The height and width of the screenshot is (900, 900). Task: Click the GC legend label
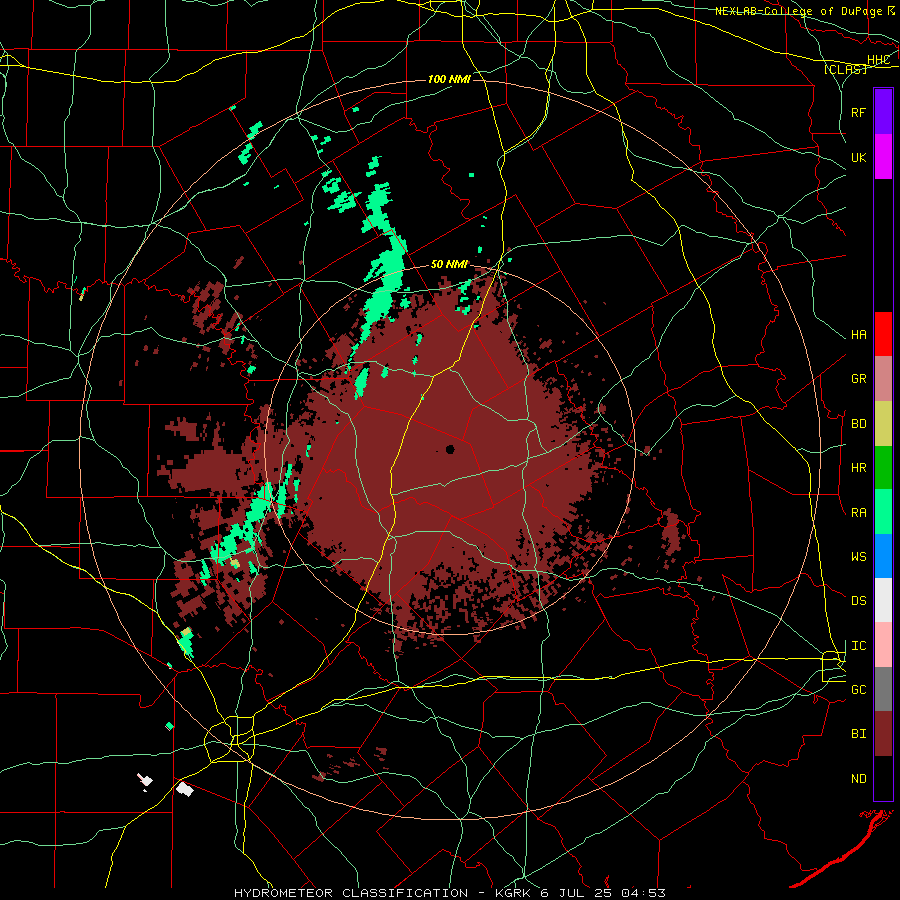pos(859,690)
